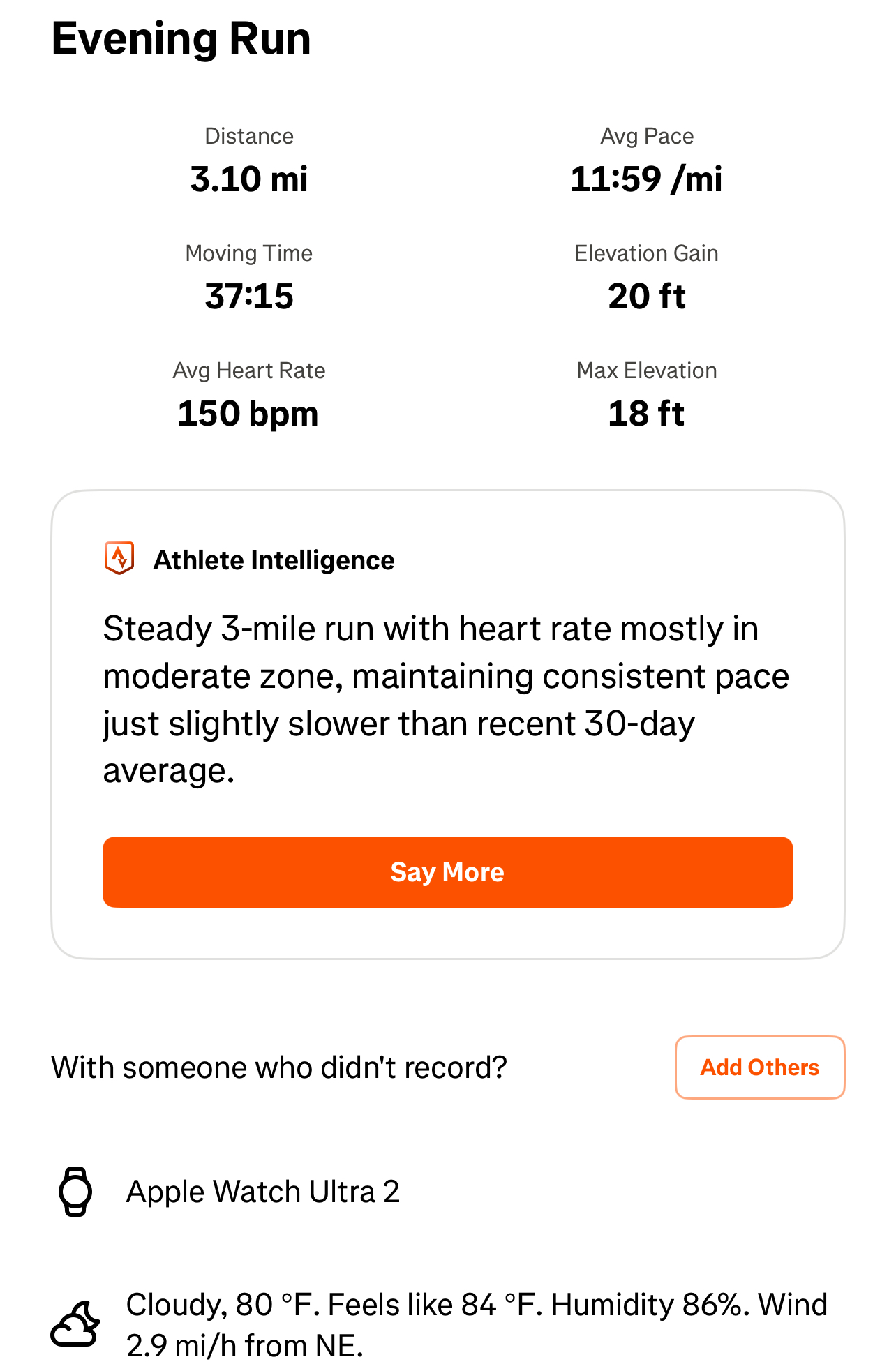Click the Cloudy 80 °F weather description

tap(476, 1324)
